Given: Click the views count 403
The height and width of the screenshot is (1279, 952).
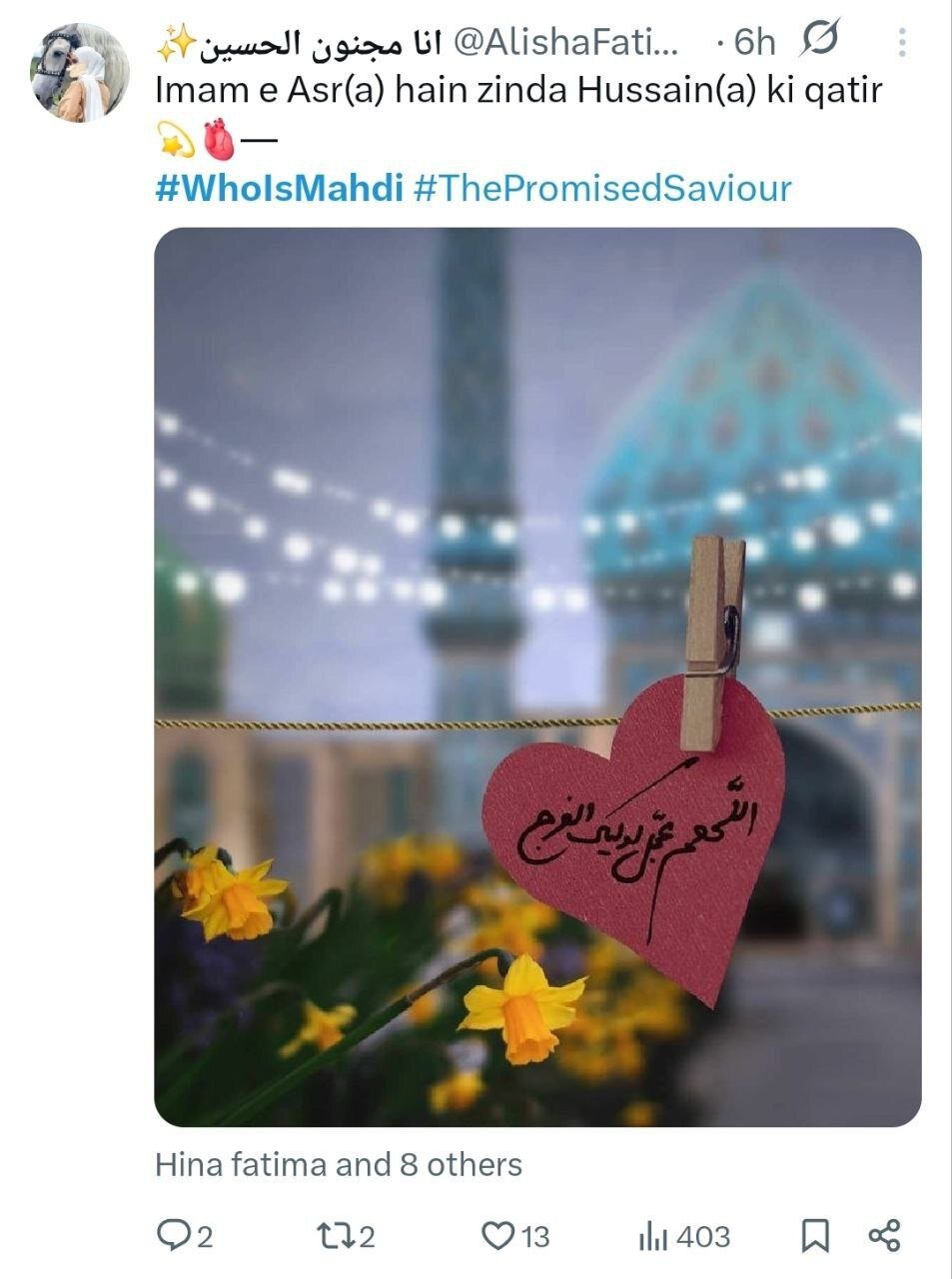Looking at the screenshot, I should [703, 1237].
